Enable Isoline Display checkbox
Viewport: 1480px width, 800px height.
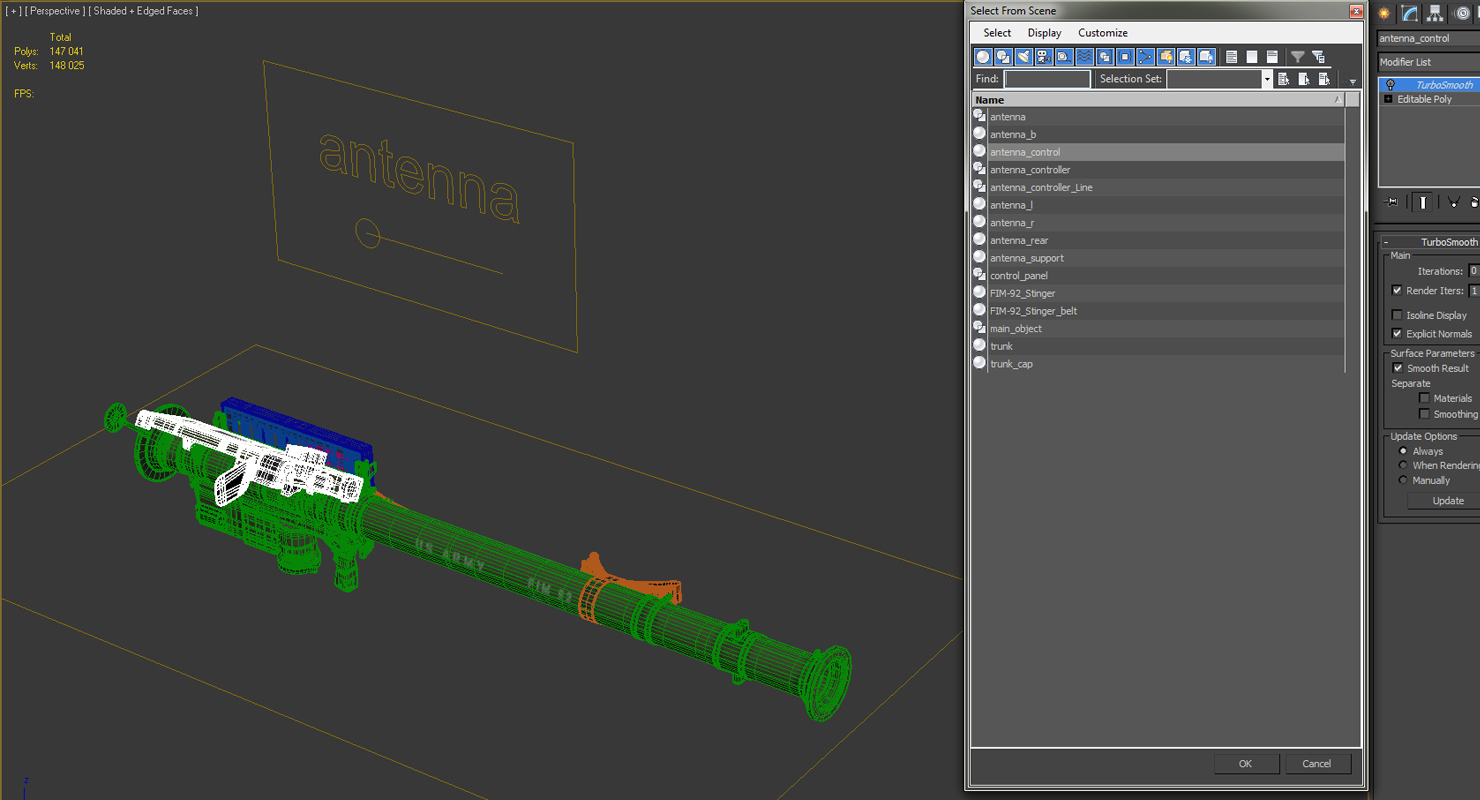(x=1397, y=315)
